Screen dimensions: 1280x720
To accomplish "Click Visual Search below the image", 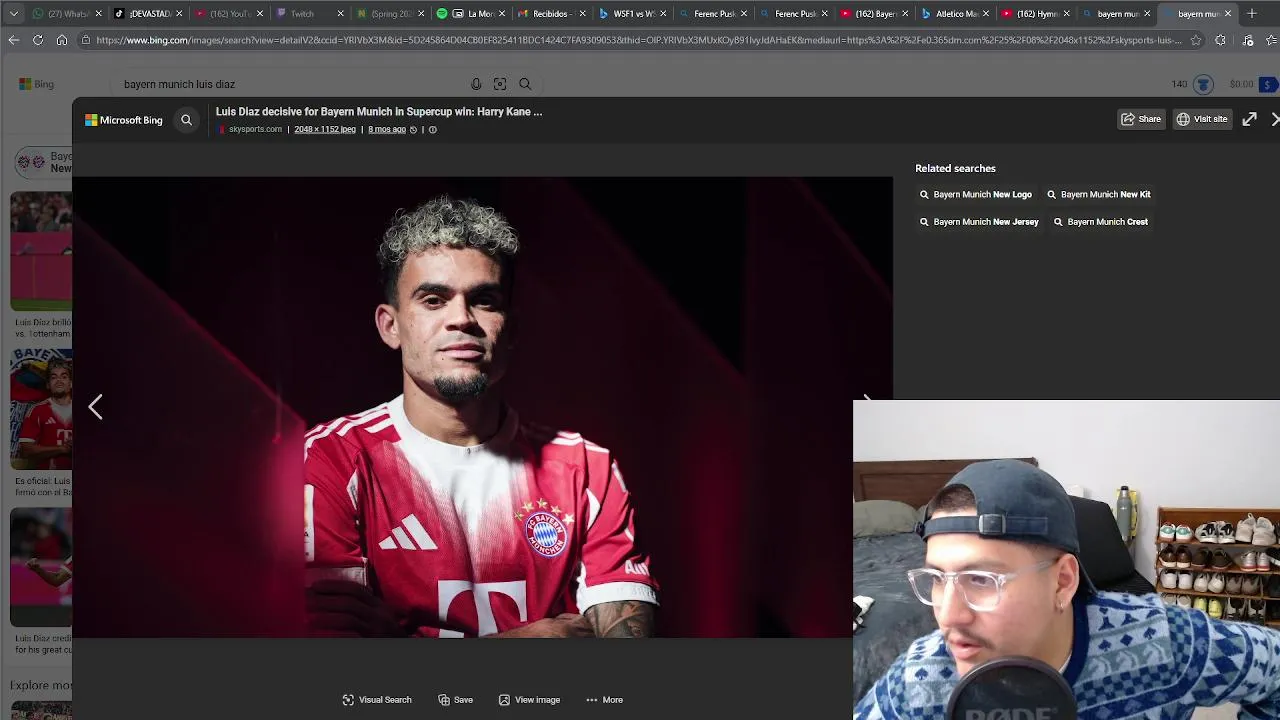I will 377,700.
